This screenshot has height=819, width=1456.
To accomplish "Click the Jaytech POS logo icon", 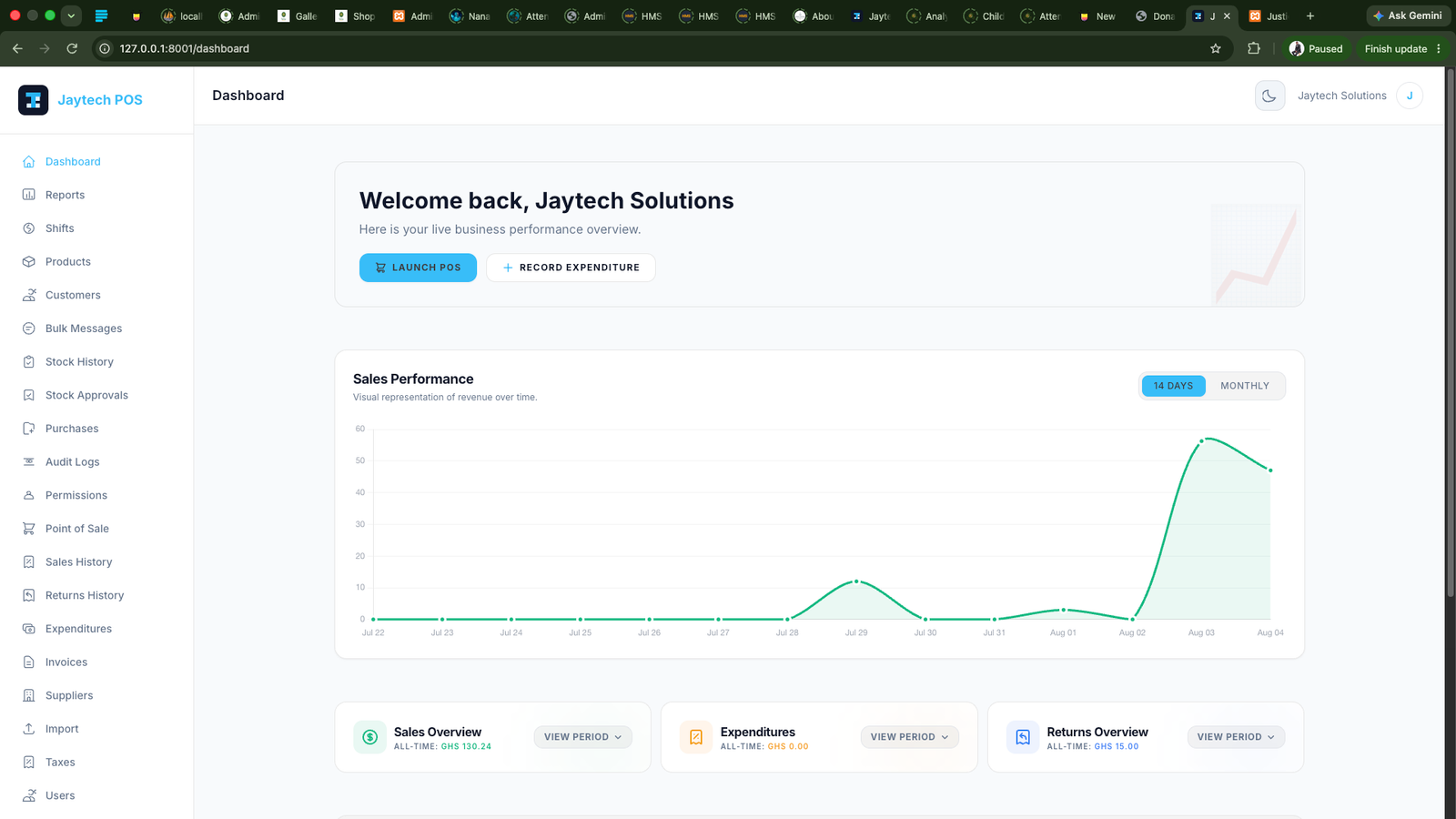I will point(33,100).
